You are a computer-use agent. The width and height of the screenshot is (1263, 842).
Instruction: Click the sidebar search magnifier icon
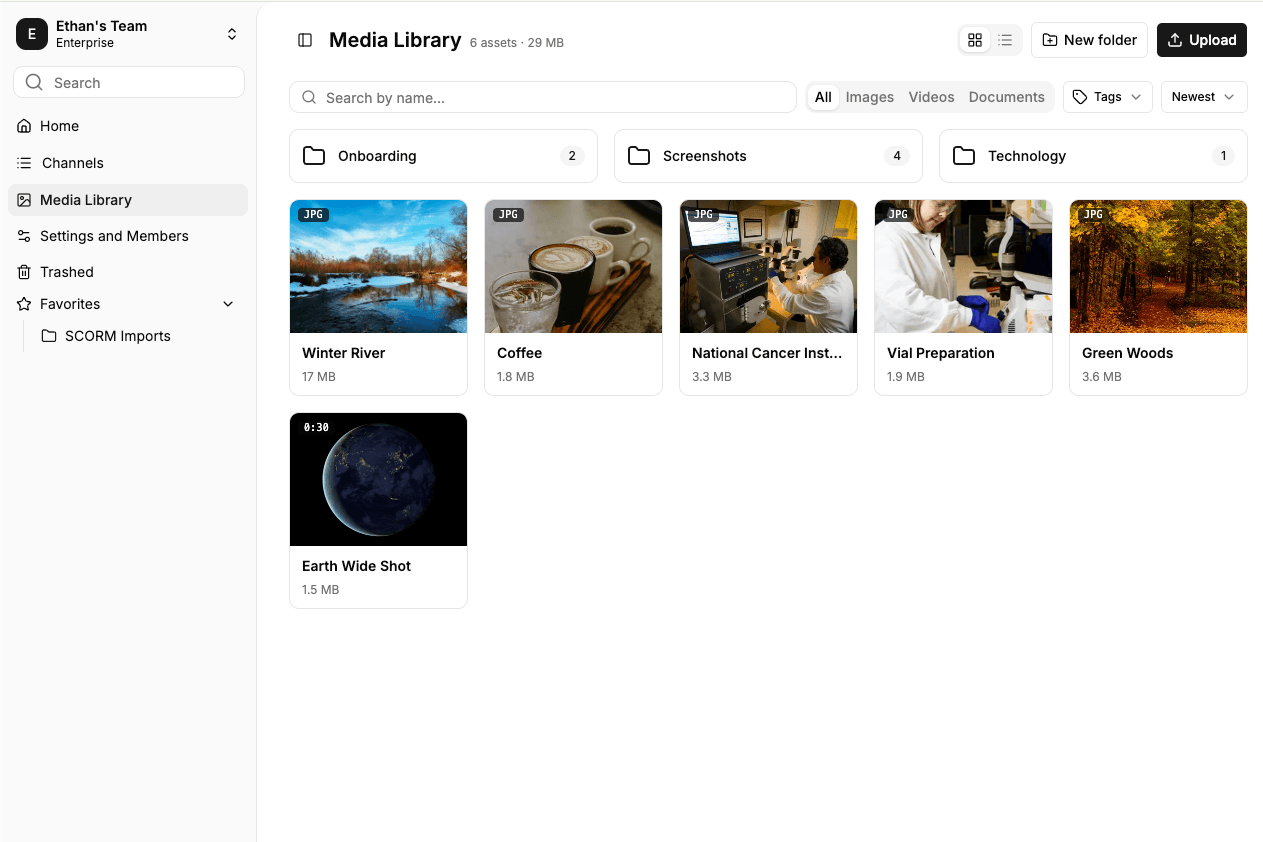pos(34,82)
